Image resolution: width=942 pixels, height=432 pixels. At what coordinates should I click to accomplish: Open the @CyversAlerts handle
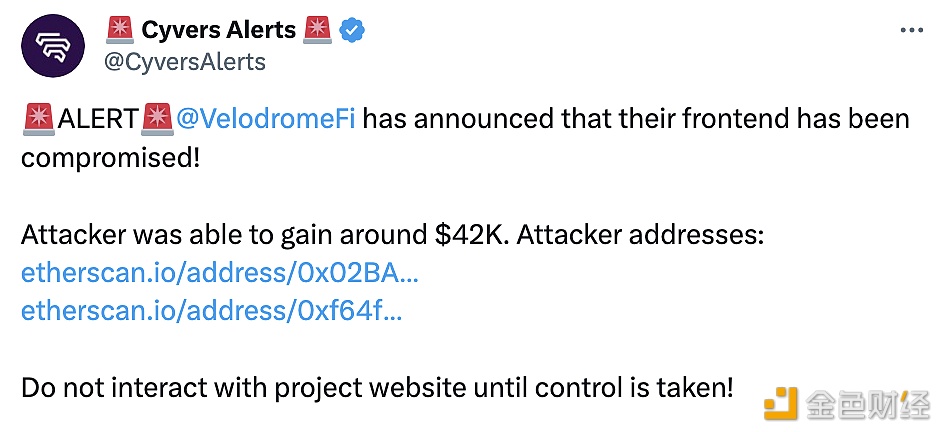tap(184, 62)
